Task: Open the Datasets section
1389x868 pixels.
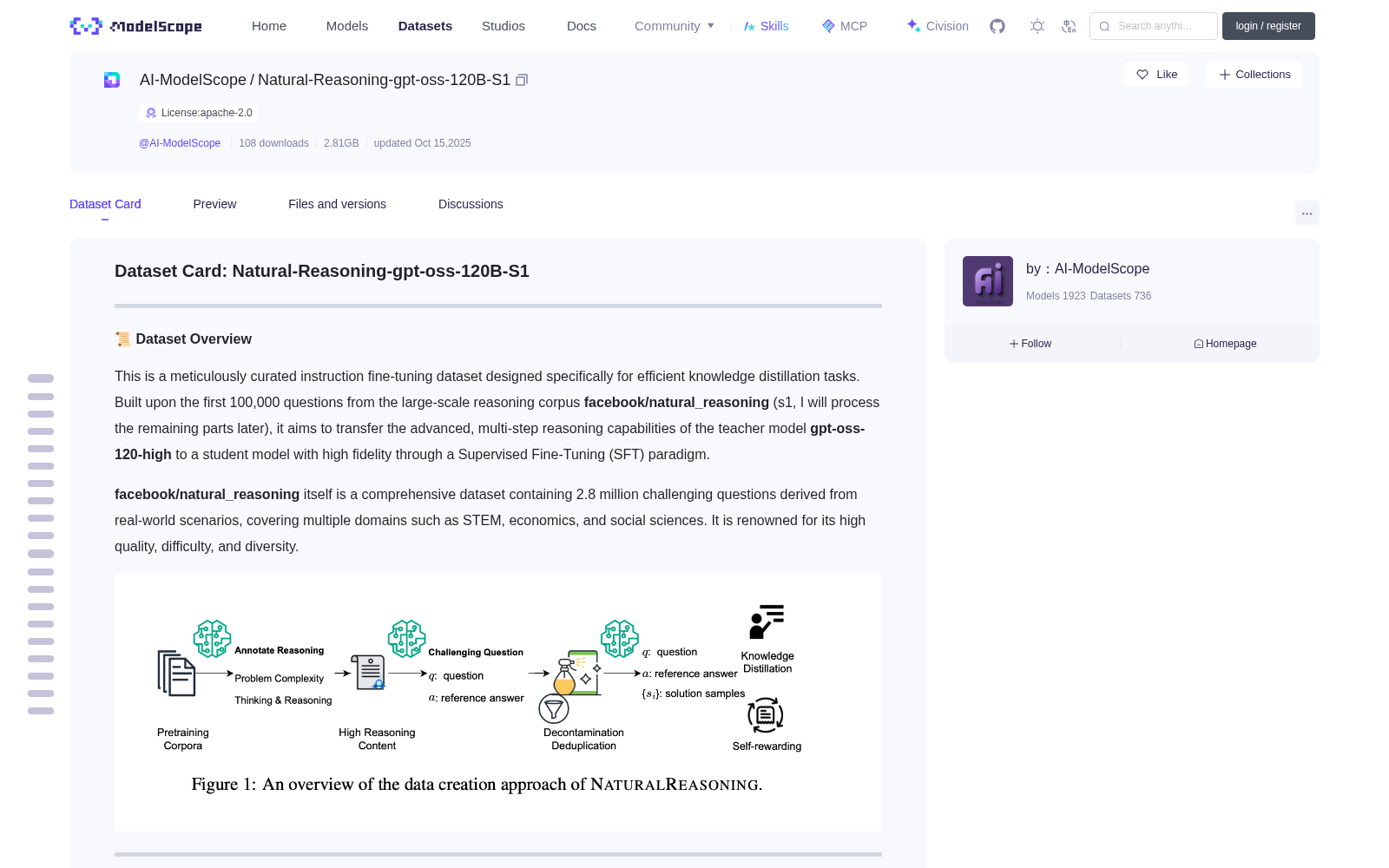Action: [x=425, y=26]
